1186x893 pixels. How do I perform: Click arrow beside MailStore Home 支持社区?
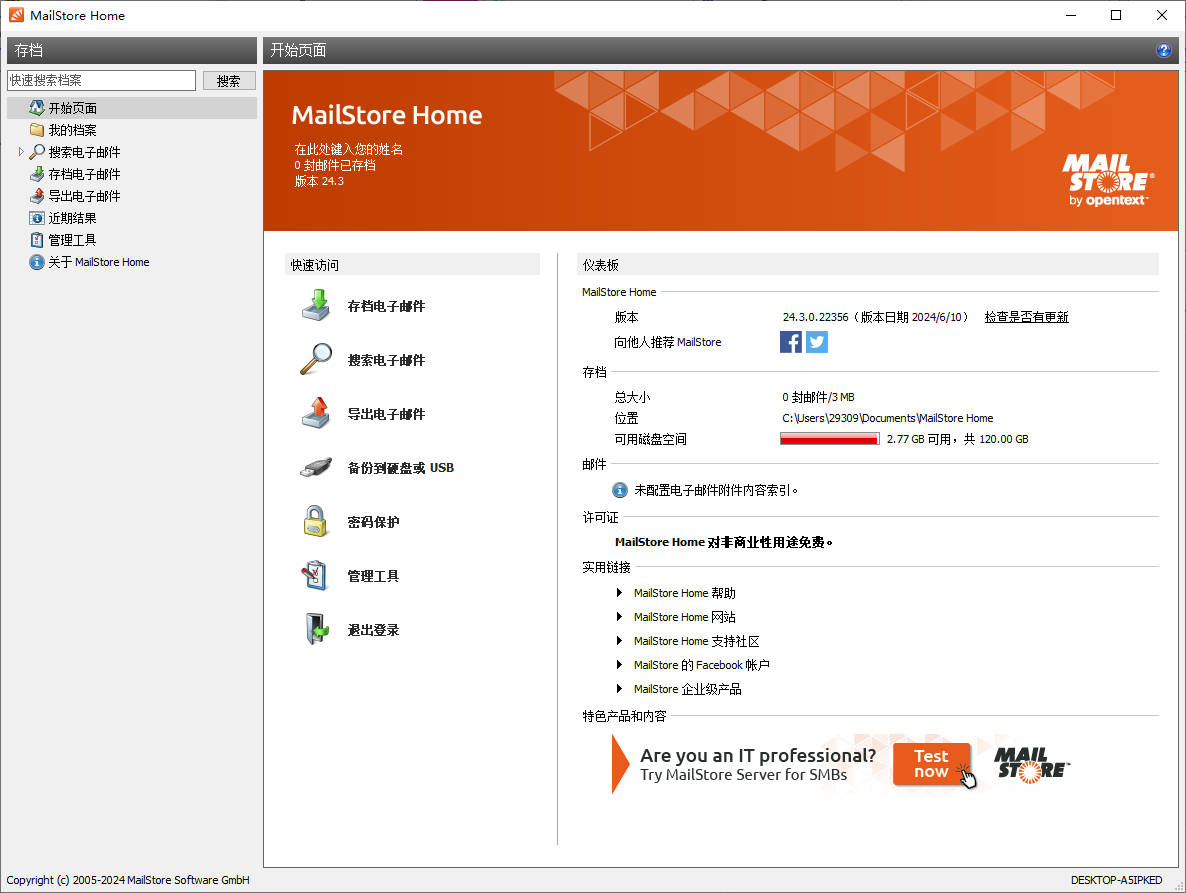pos(619,640)
